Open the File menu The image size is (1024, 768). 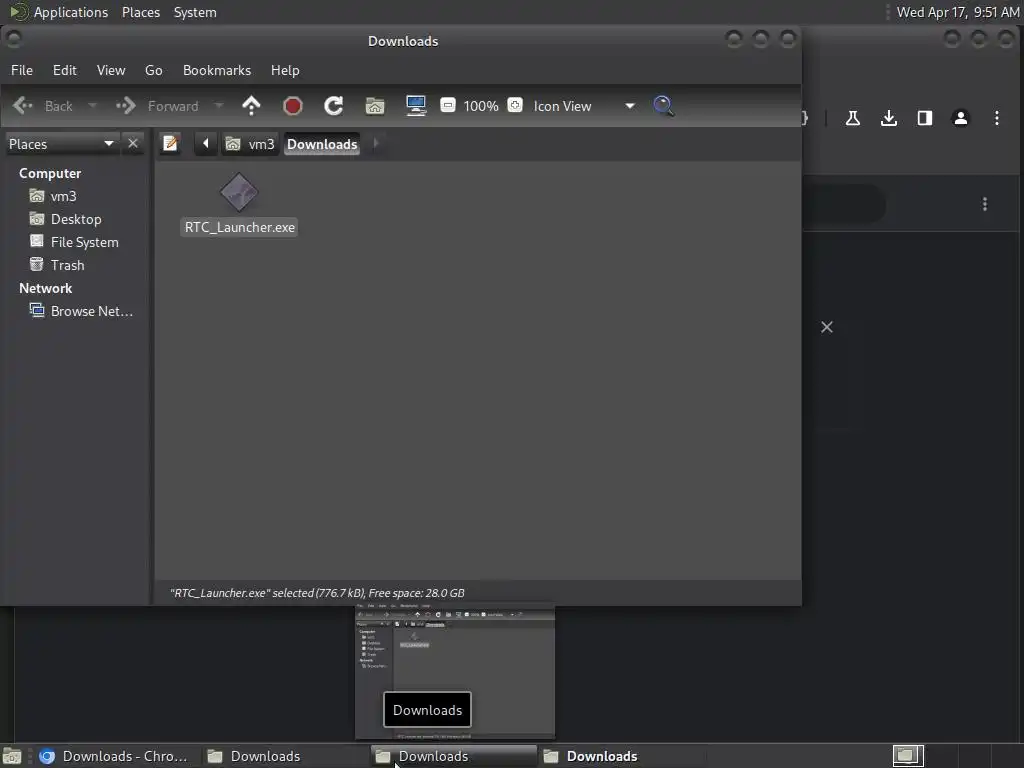tap(22, 70)
